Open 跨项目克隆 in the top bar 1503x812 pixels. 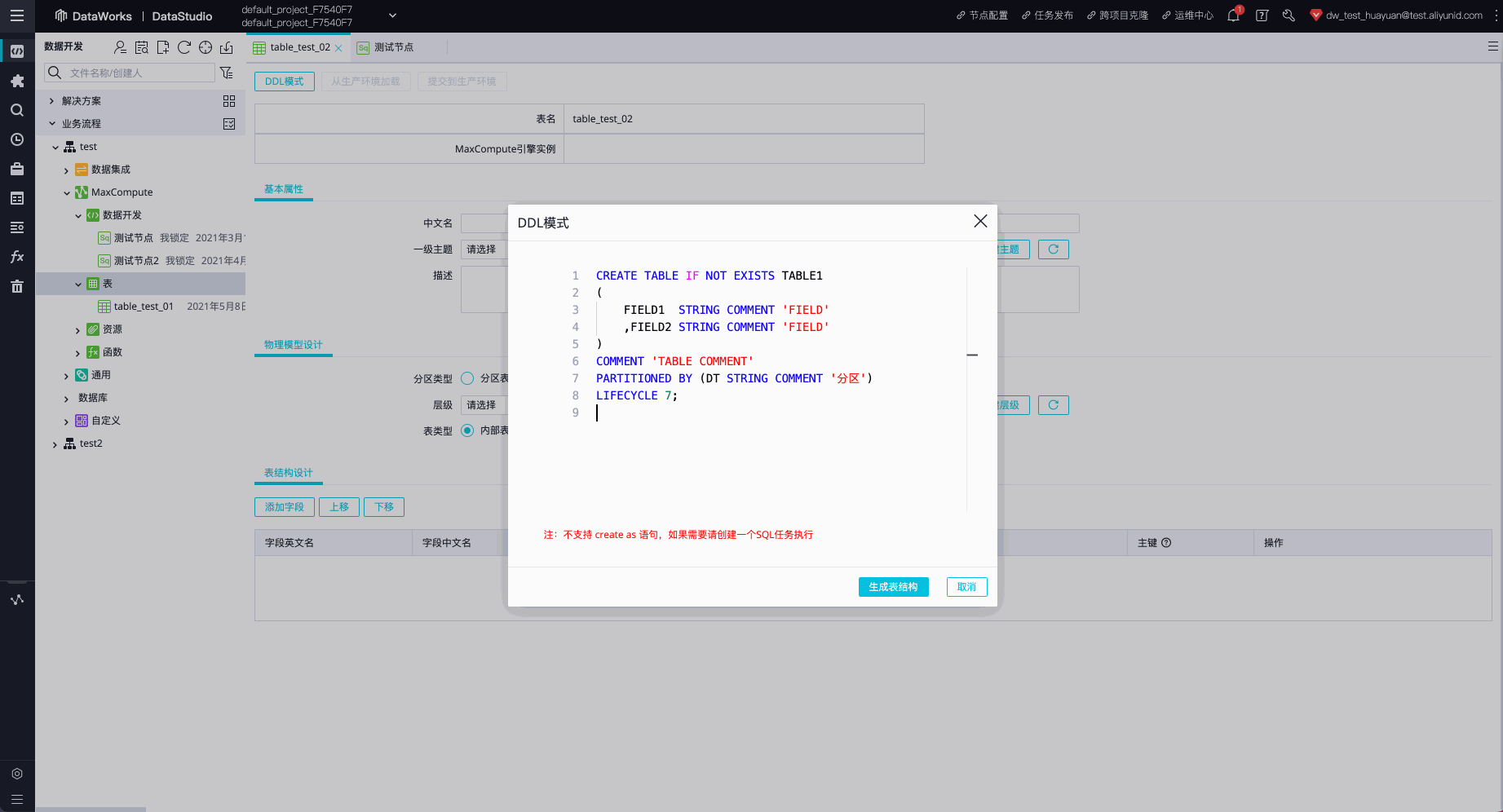click(x=1117, y=15)
